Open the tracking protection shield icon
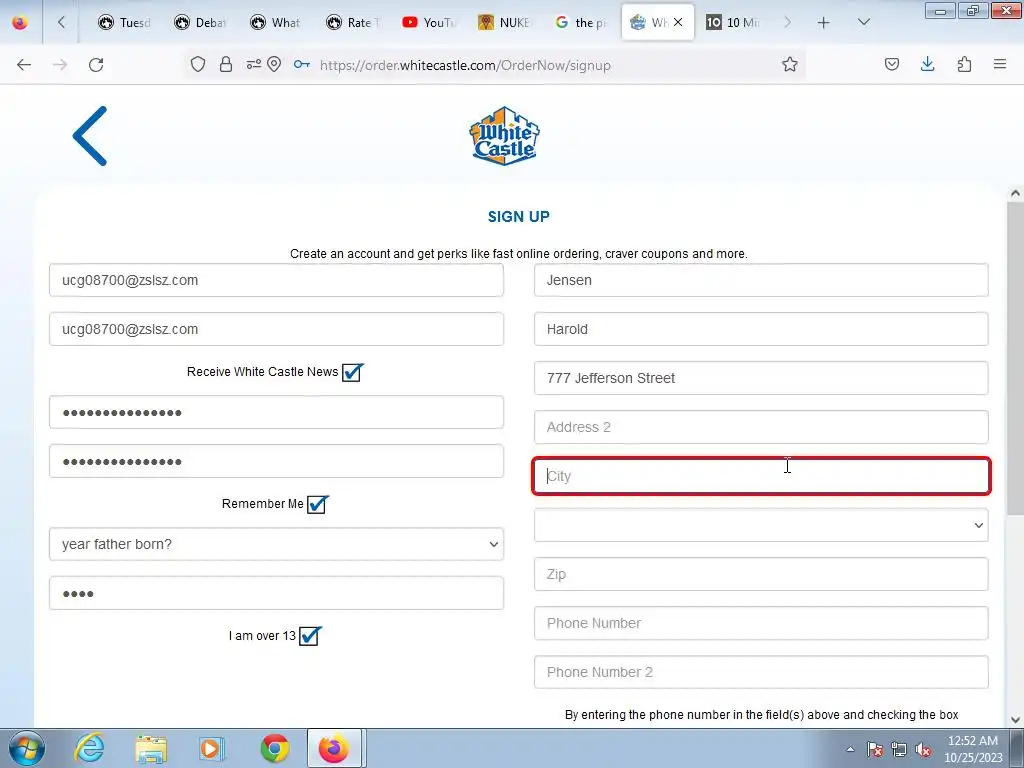The height and width of the screenshot is (768, 1024). [198, 65]
